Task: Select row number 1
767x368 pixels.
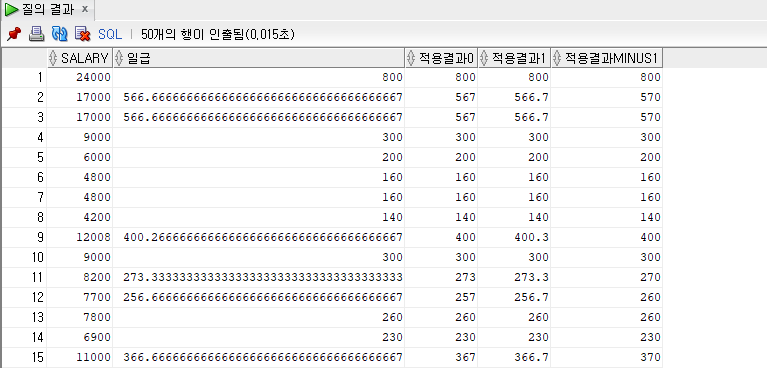Action: [x=24, y=77]
